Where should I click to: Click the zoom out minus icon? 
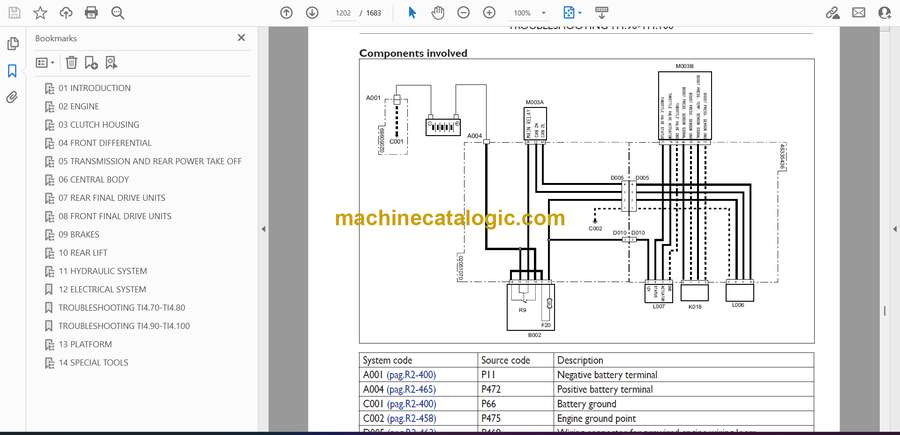(464, 13)
